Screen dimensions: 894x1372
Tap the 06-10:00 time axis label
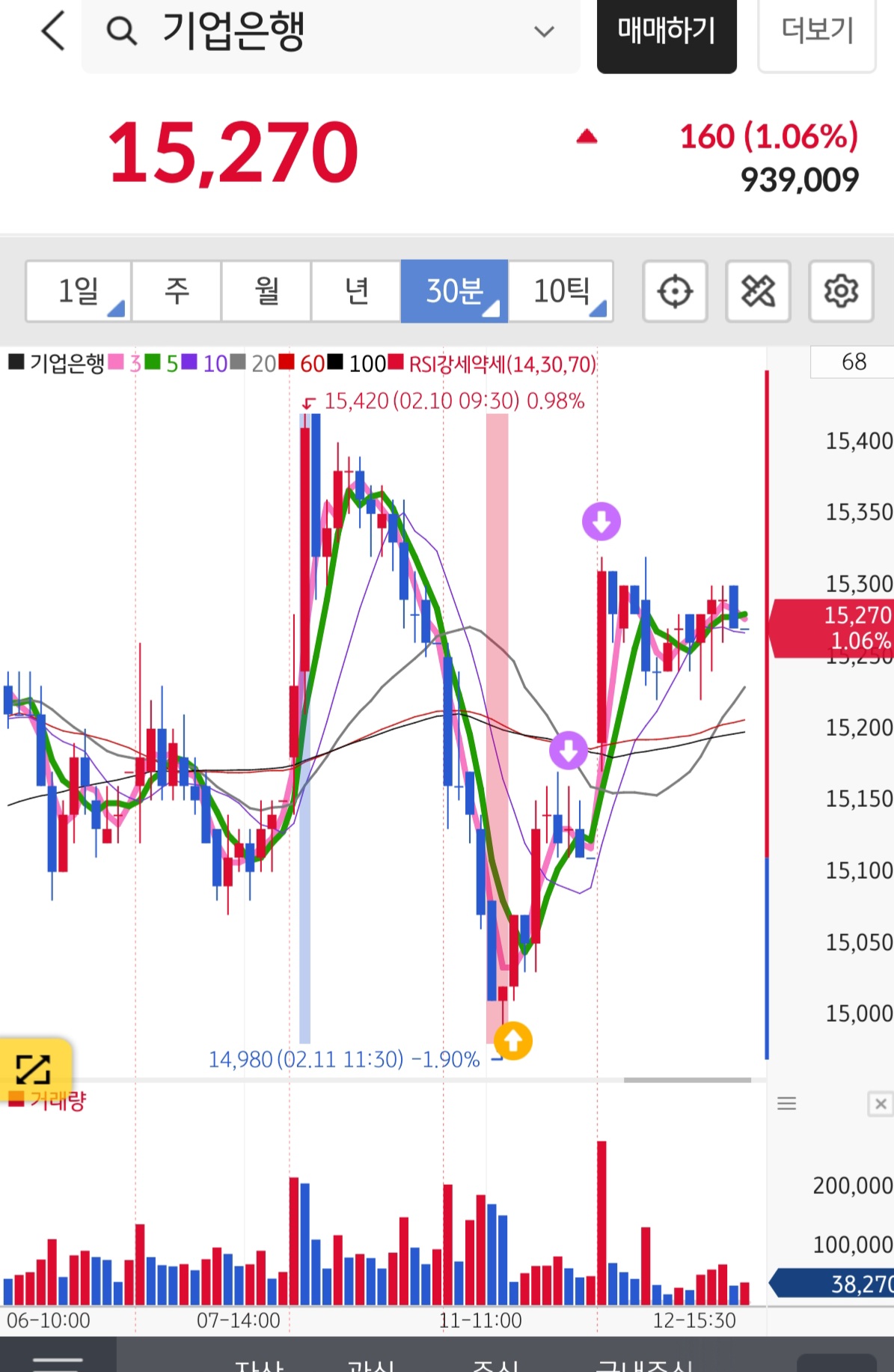(48, 1320)
